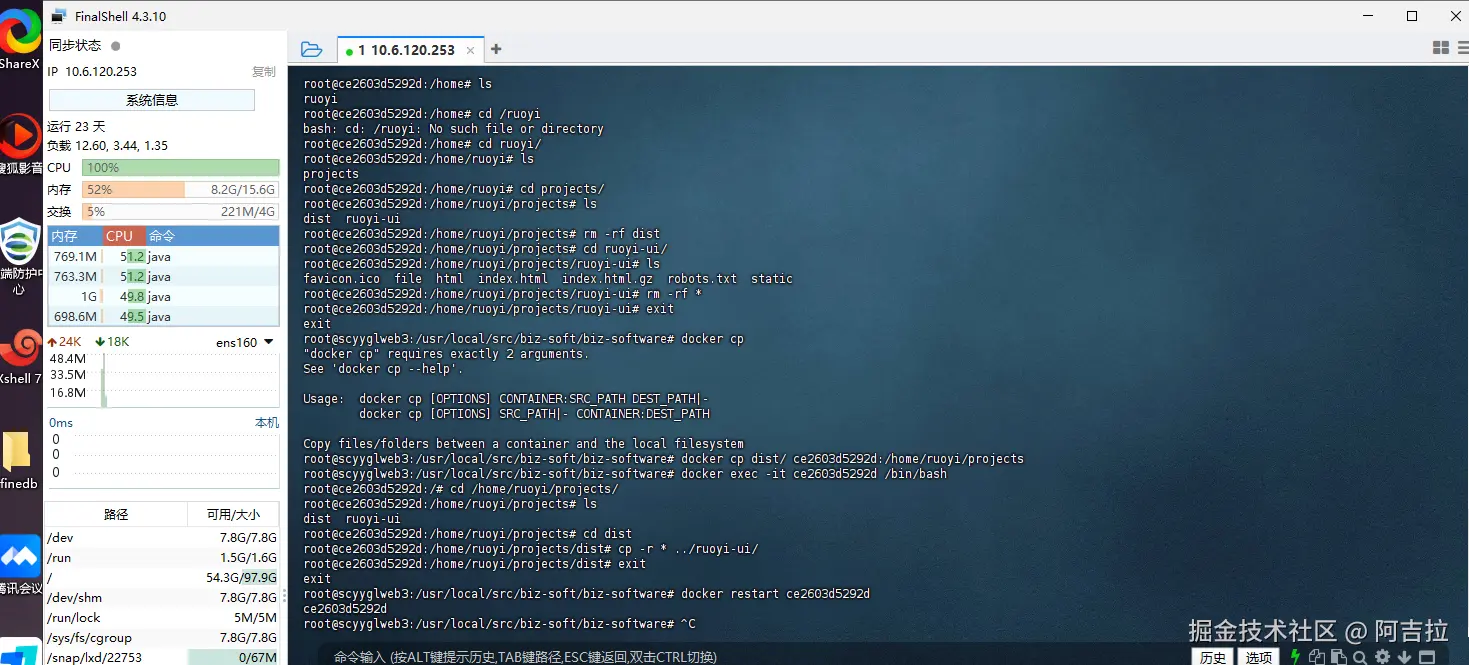
Task: Open the finedb folder on desktop
Action: pos(19,461)
